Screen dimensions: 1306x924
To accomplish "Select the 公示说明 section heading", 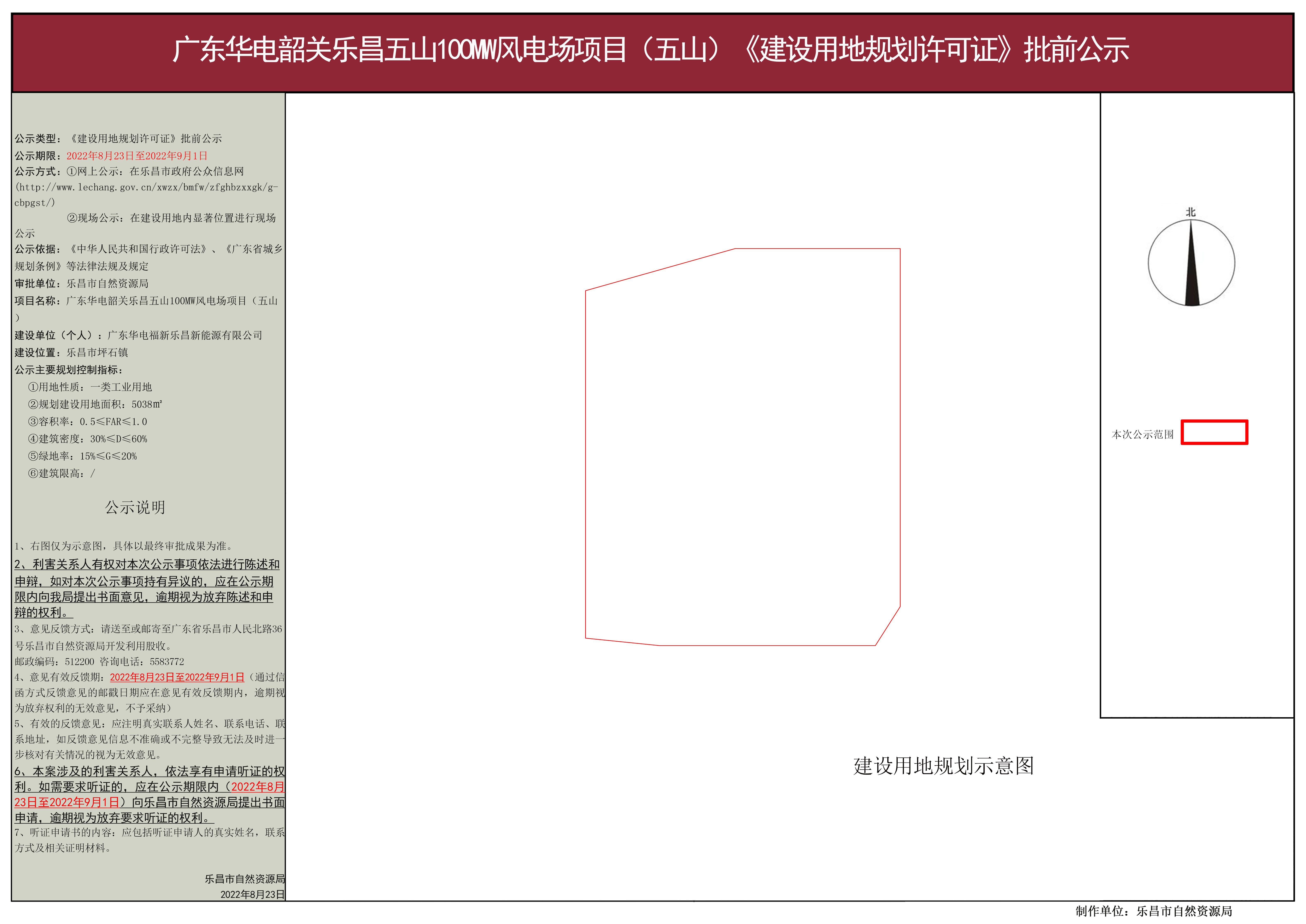I will pos(135,507).
